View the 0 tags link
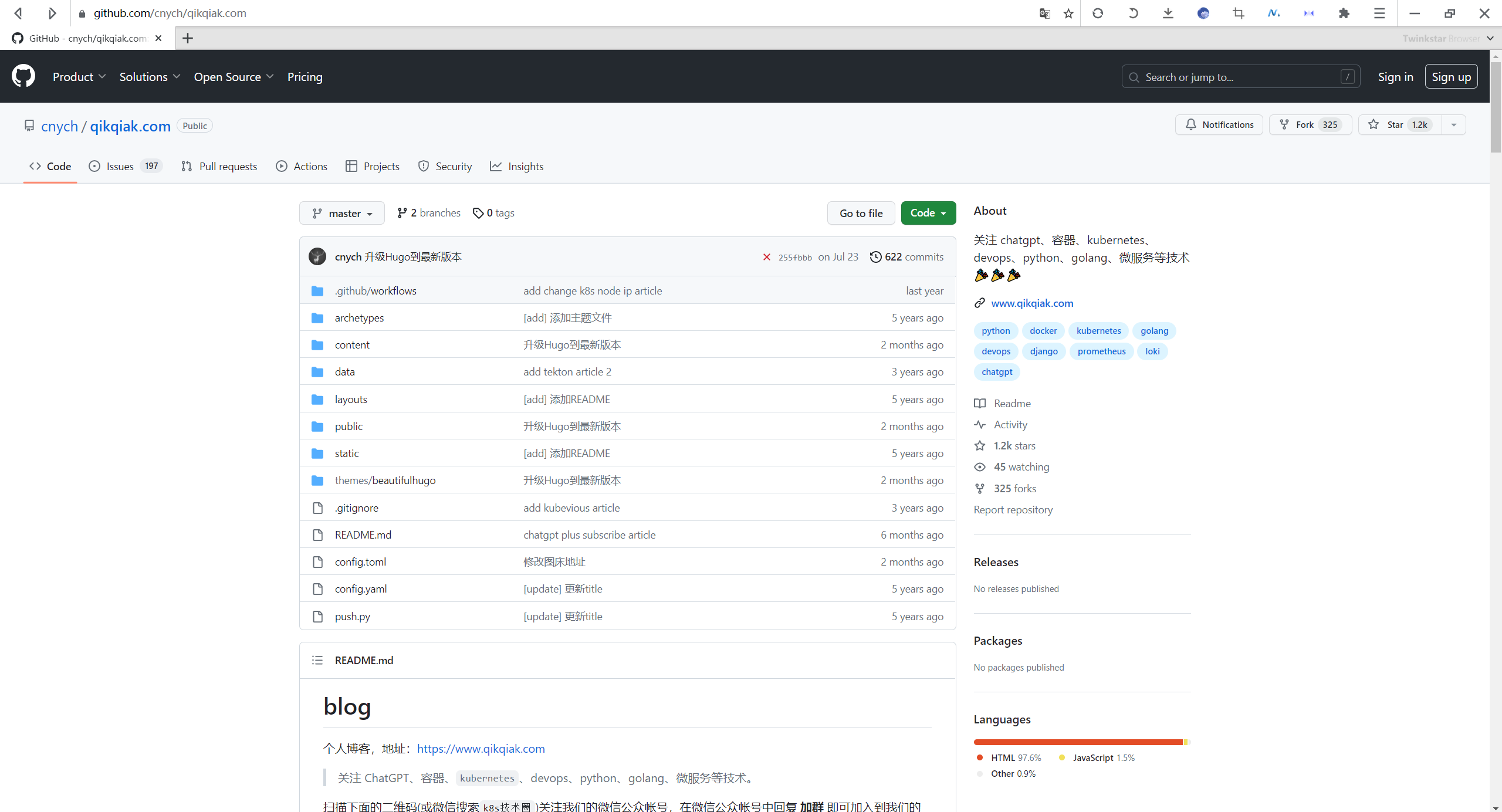1502x812 pixels. (x=493, y=213)
